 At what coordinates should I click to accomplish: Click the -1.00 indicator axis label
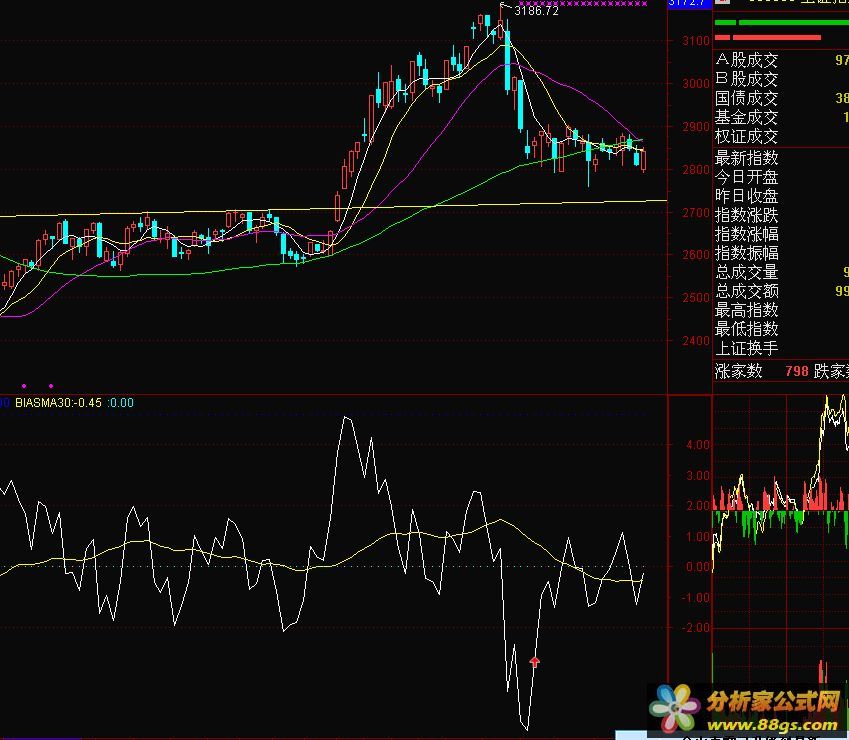tap(696, 598)
